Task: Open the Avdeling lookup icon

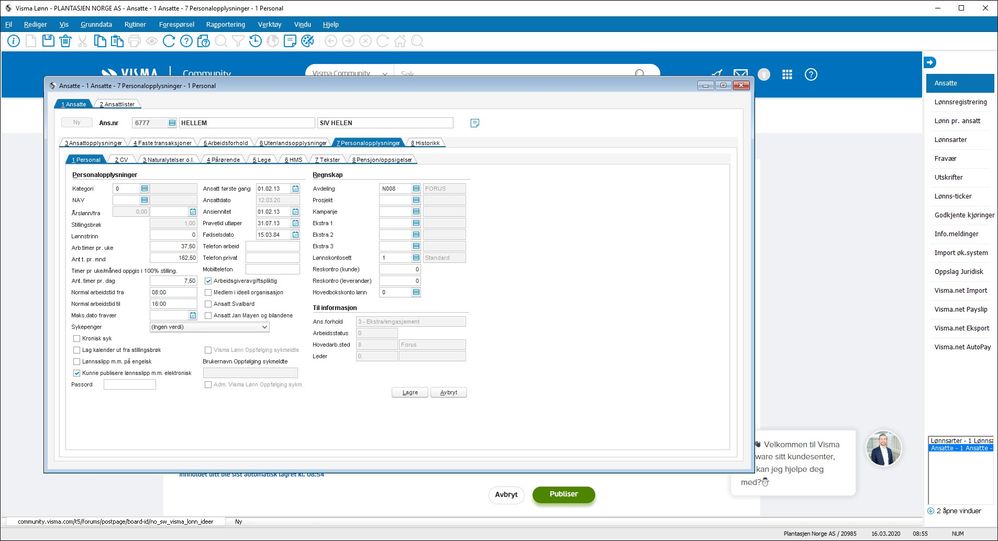Action: (x=416, y=188)
